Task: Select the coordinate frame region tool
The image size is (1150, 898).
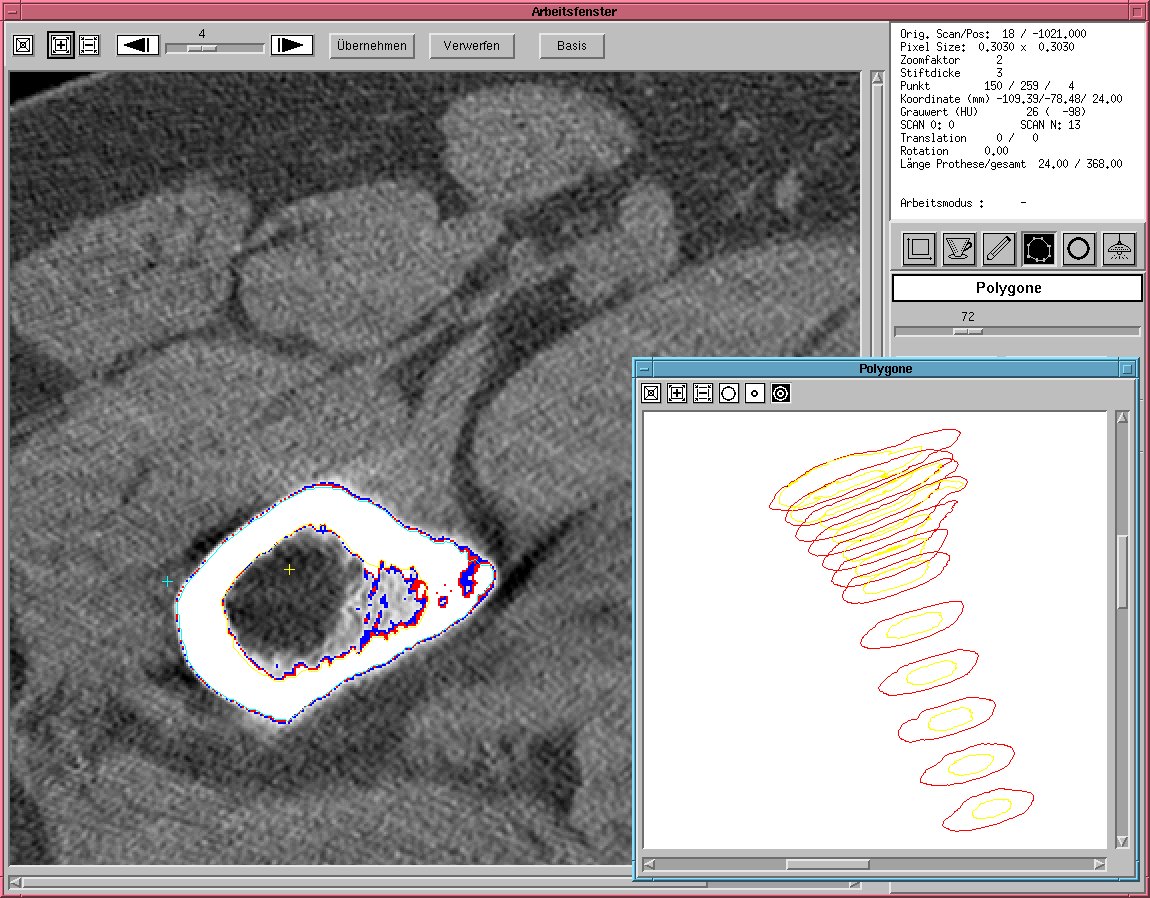Action: pos(919,249)
